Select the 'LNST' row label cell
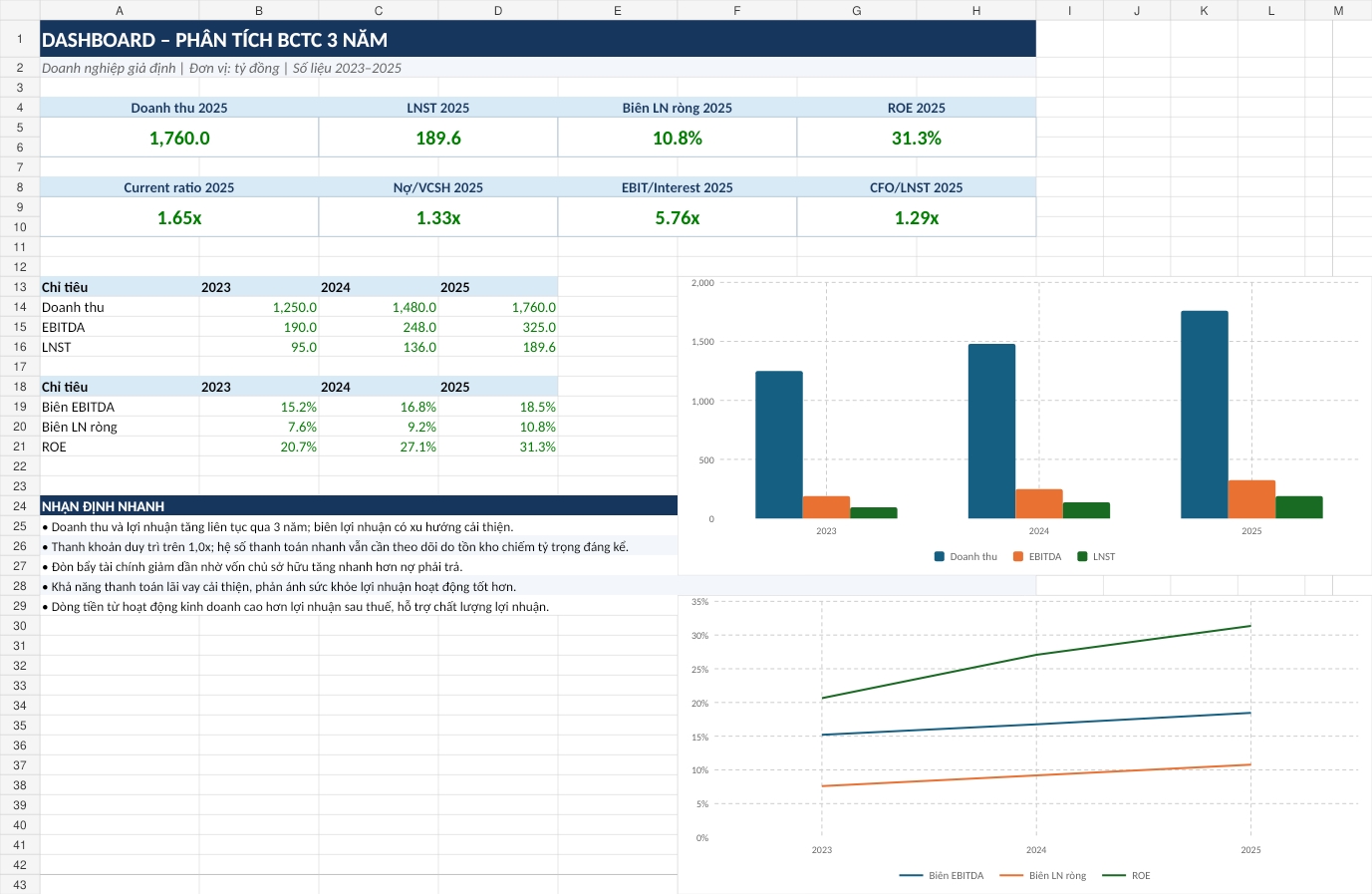 pyautogui.click(x=120, y=347)
